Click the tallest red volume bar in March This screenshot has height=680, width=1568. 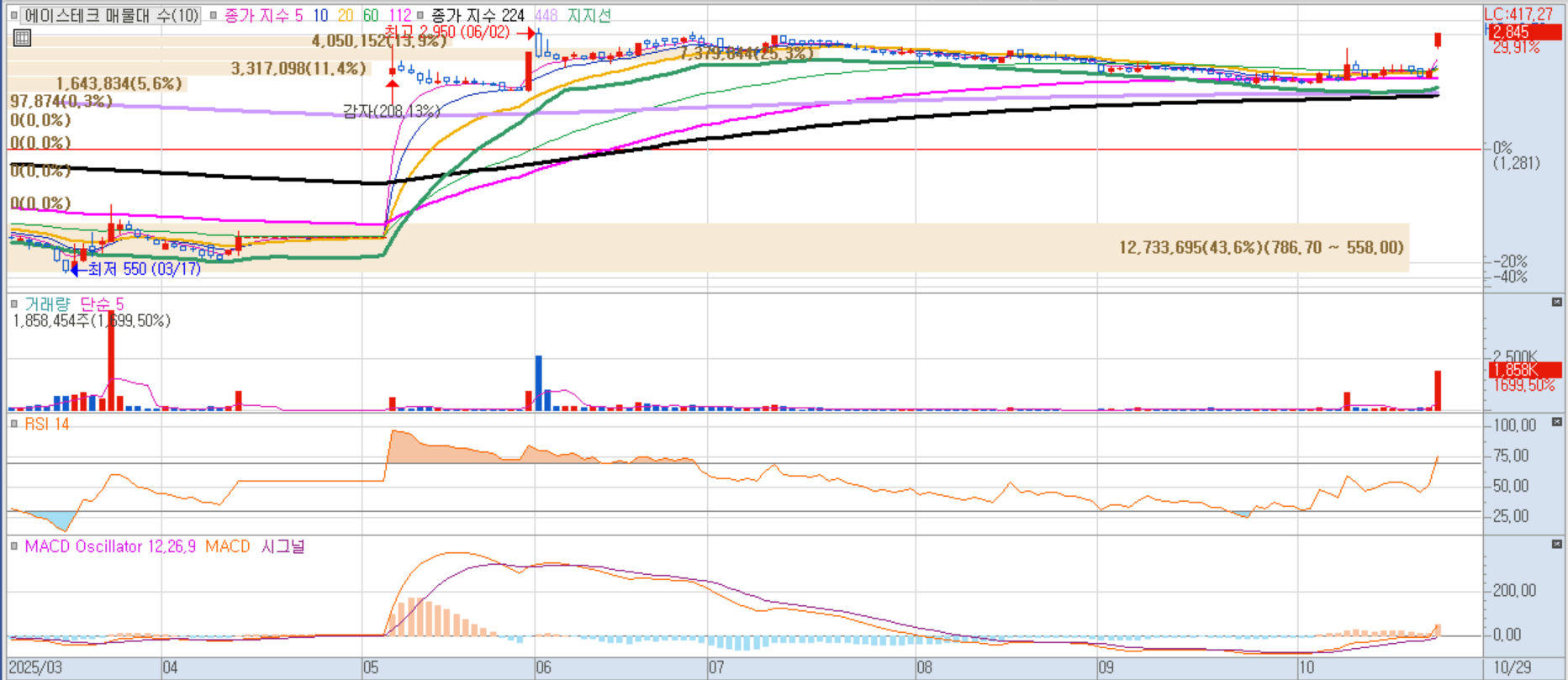coord(111,359)
